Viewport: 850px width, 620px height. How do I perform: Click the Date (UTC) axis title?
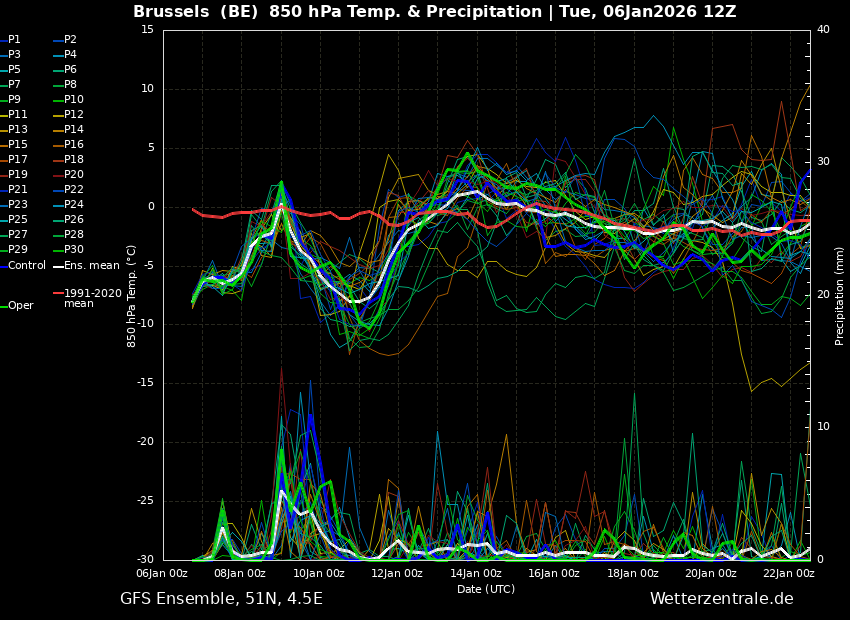coord(486,589)
